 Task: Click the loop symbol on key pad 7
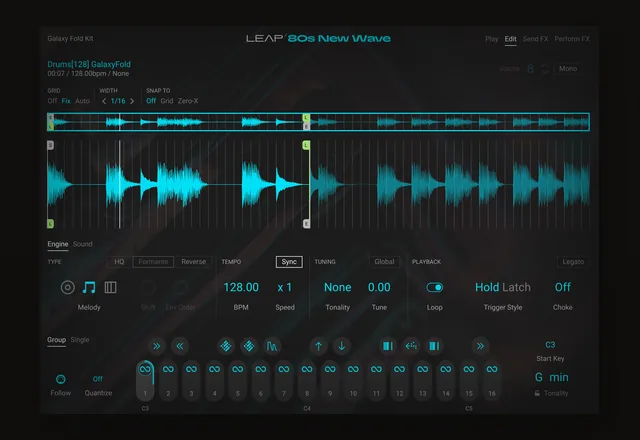tap(284, 369)
